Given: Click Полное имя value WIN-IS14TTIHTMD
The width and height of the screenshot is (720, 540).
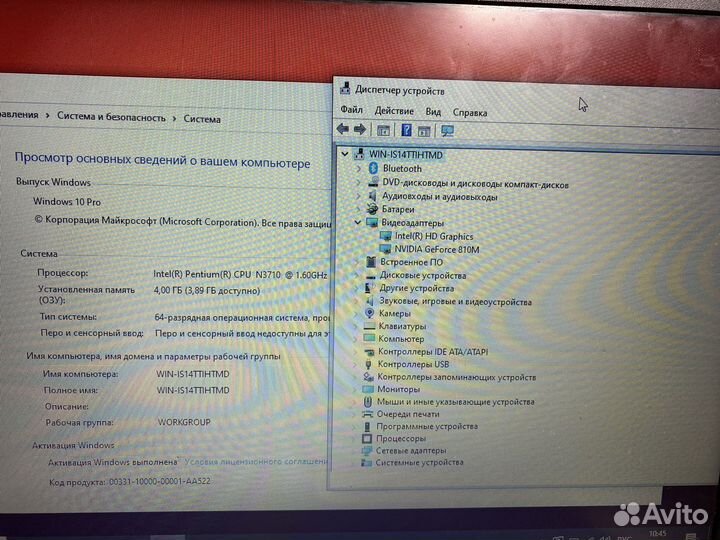Looking at the screenshot, I should click(x=193, y=390).
